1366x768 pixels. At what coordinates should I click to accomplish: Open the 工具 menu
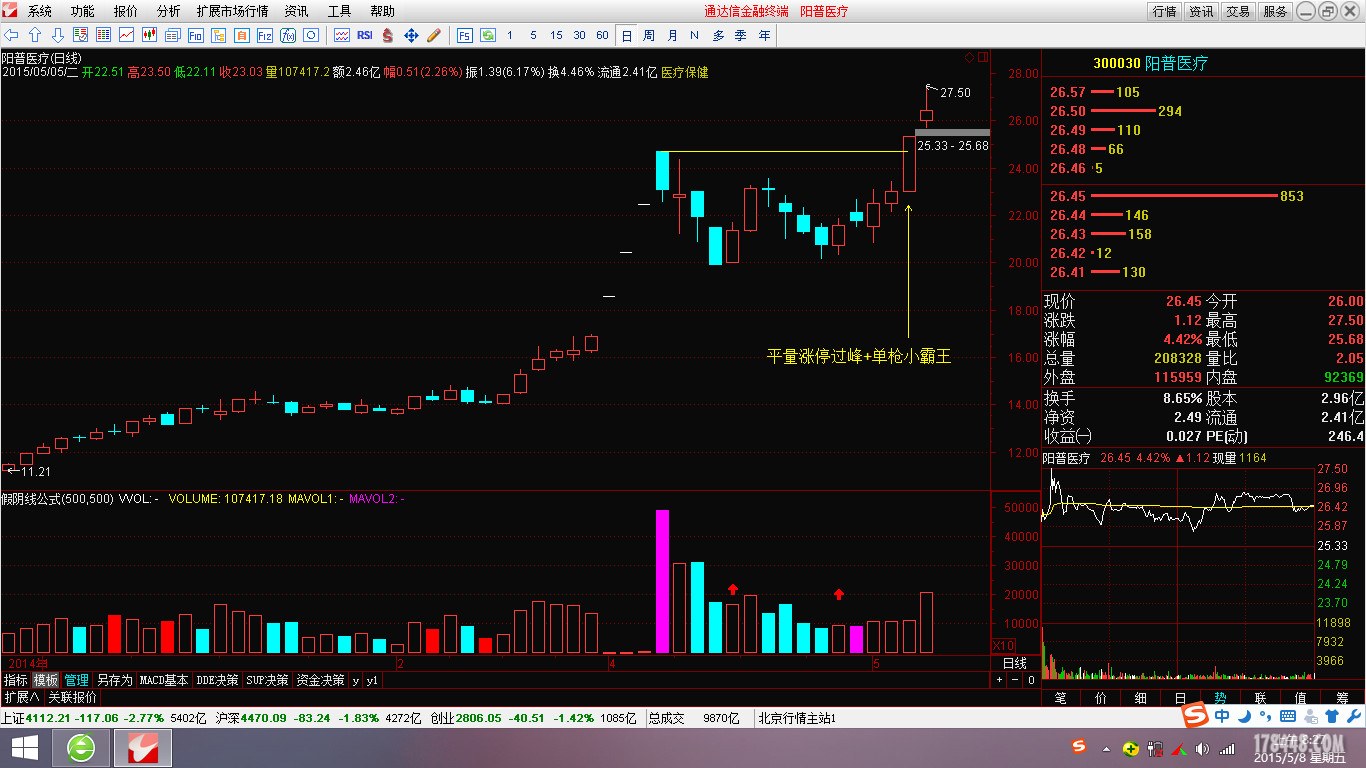tap(340, 11)
